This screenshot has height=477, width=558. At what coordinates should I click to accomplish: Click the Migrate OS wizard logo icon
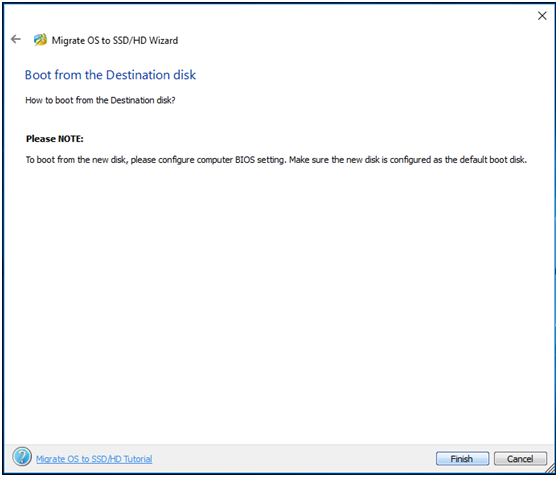pos(40,40)
